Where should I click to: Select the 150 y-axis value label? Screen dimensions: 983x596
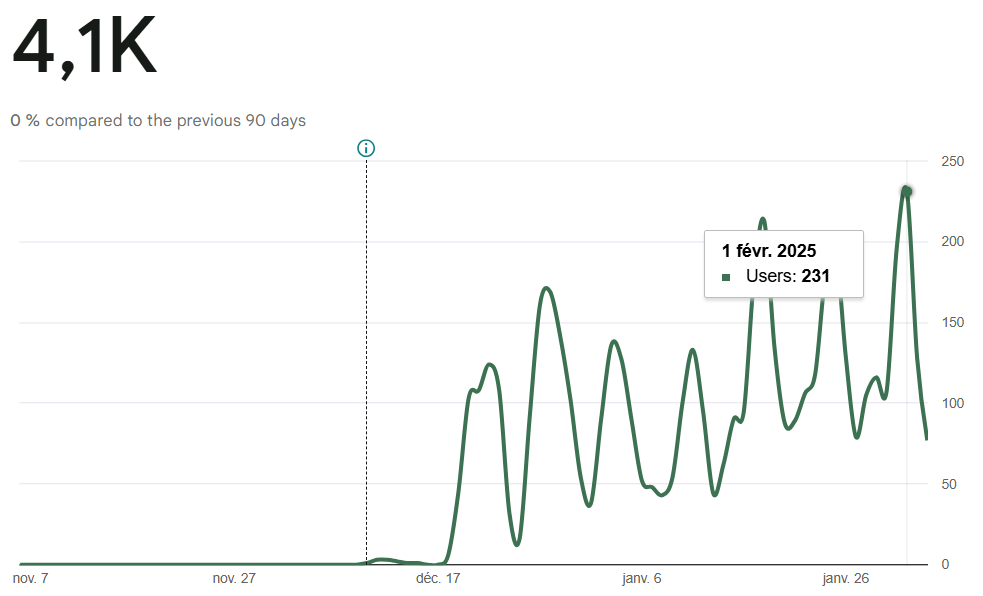[x=951, y=323]
